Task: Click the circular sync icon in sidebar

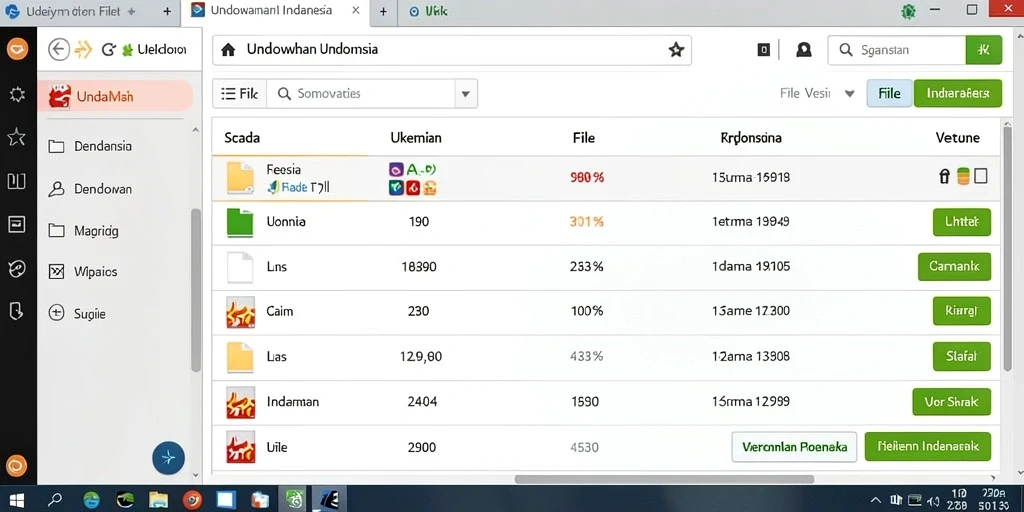Action: (16, 268)
